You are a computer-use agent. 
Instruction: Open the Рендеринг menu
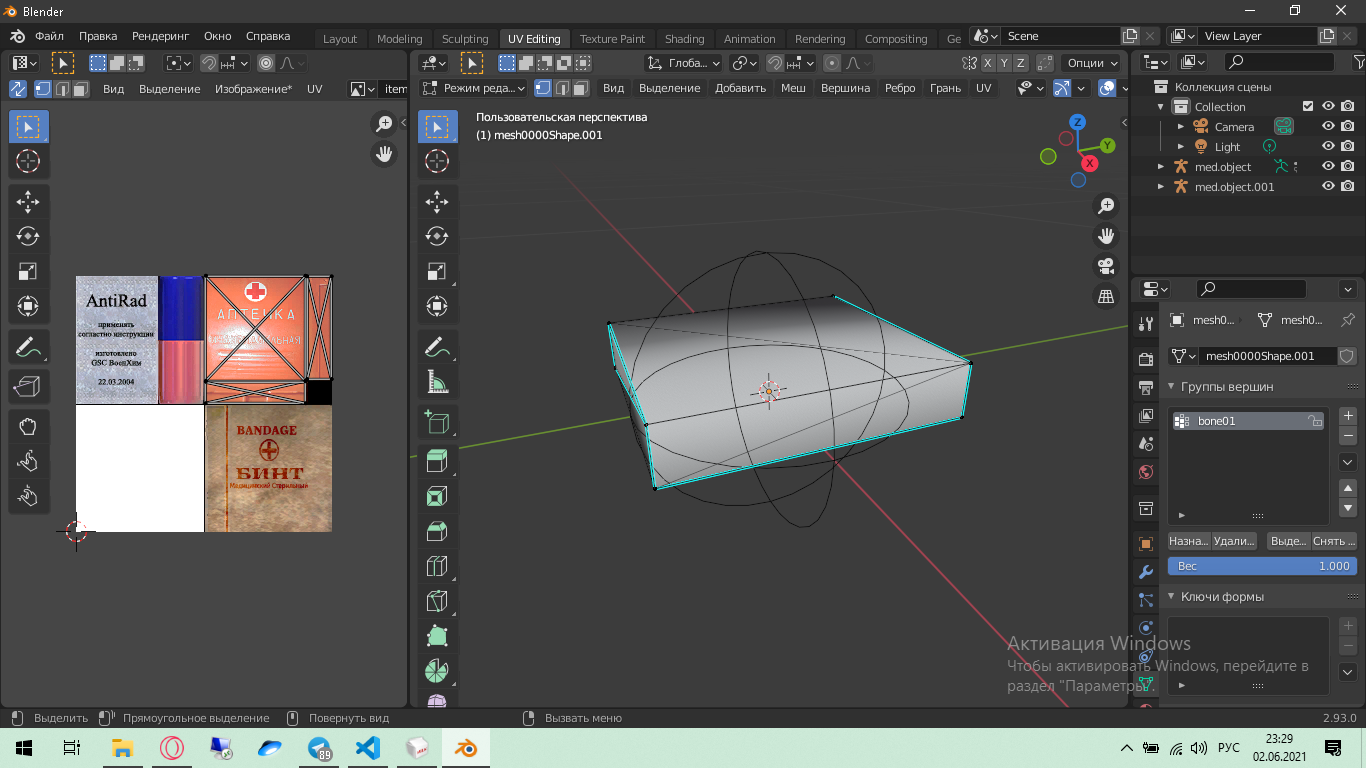[x=160, y=36]
